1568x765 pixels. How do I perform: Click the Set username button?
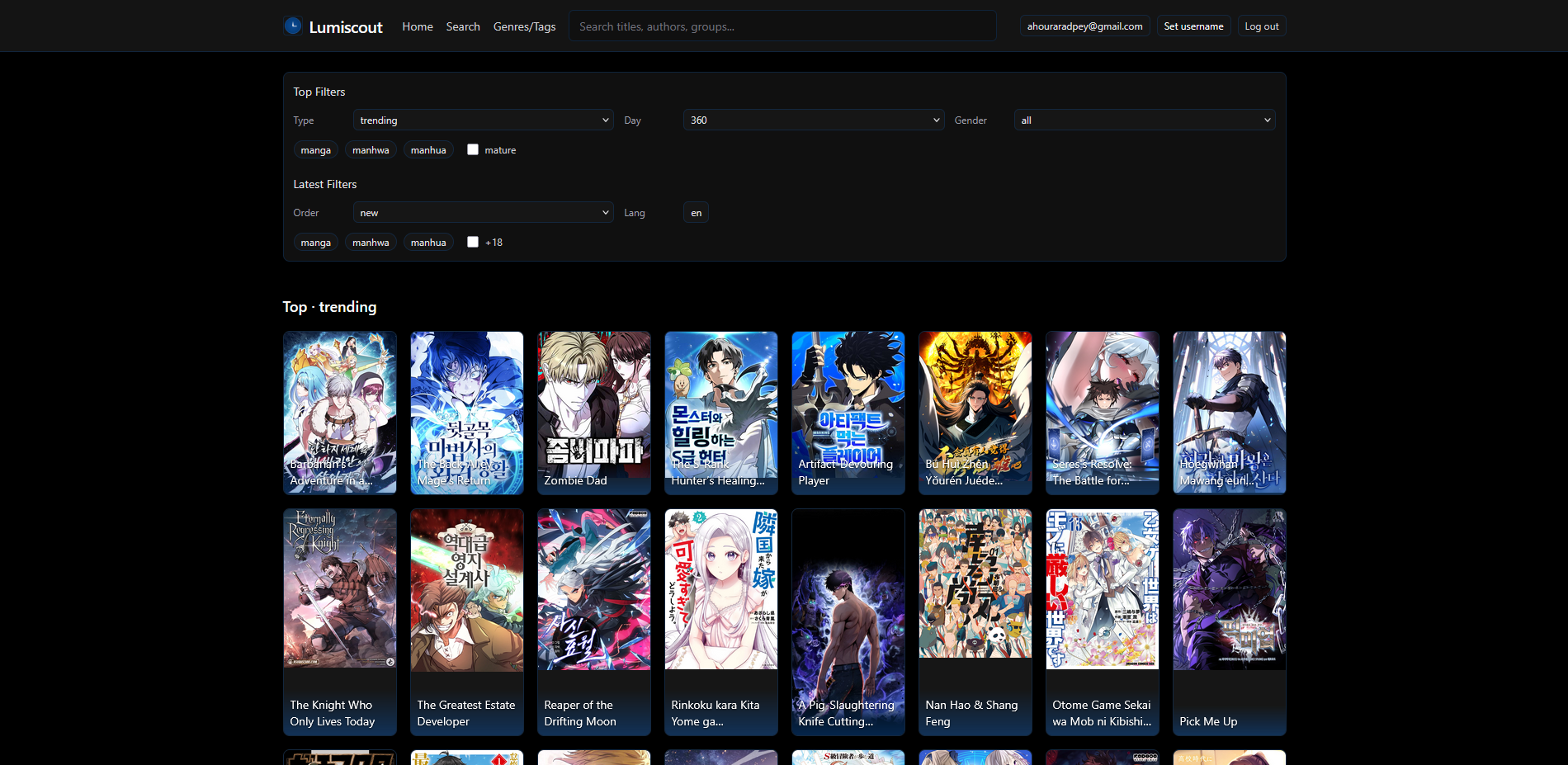tap(1193, 26)
